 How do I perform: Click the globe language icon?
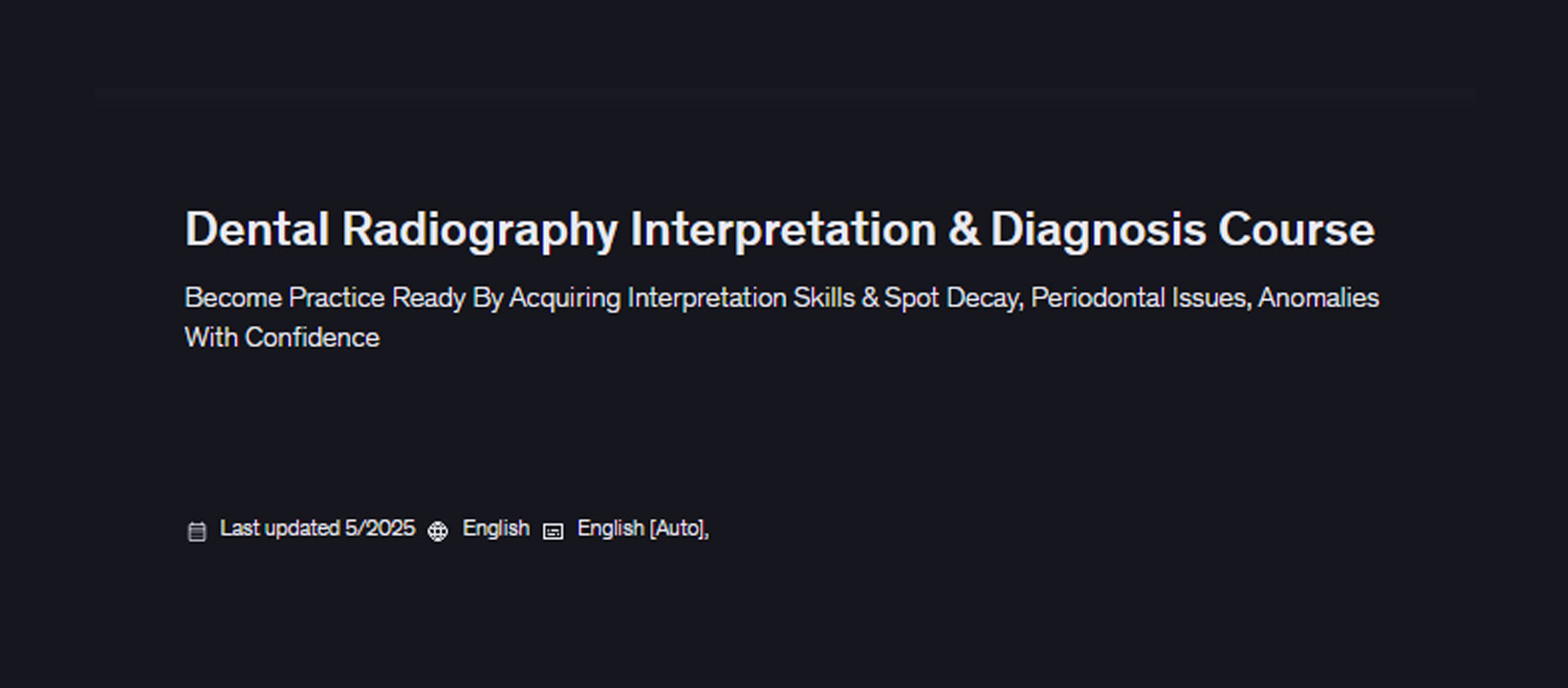(438, 531)
